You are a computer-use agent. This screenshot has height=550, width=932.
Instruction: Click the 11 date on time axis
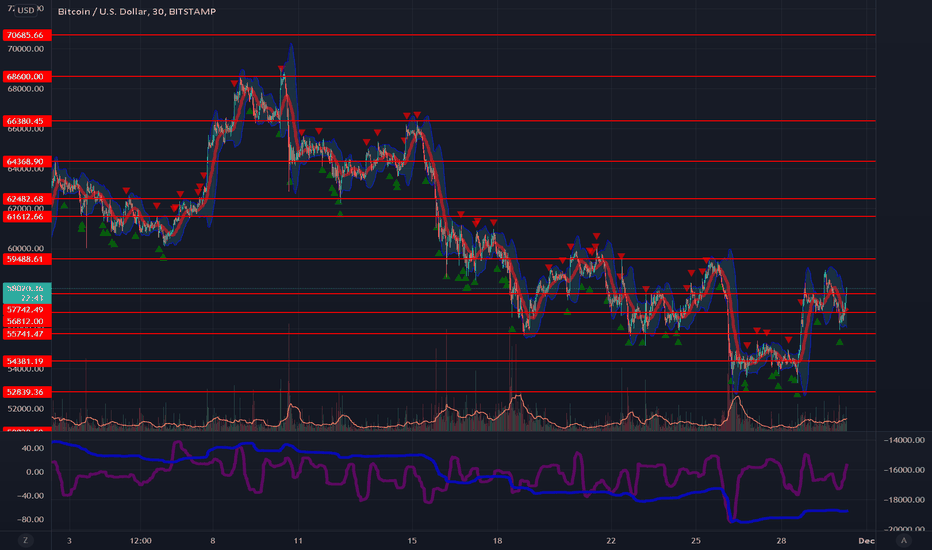pyautogui.click(x=298, y=540)
